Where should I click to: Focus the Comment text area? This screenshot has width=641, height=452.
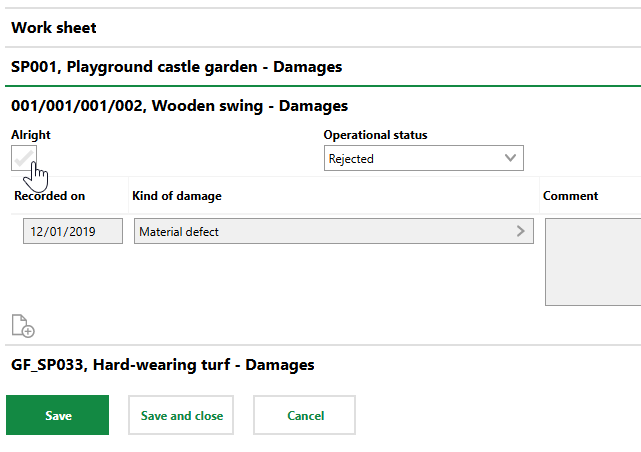tap(592, 262)
